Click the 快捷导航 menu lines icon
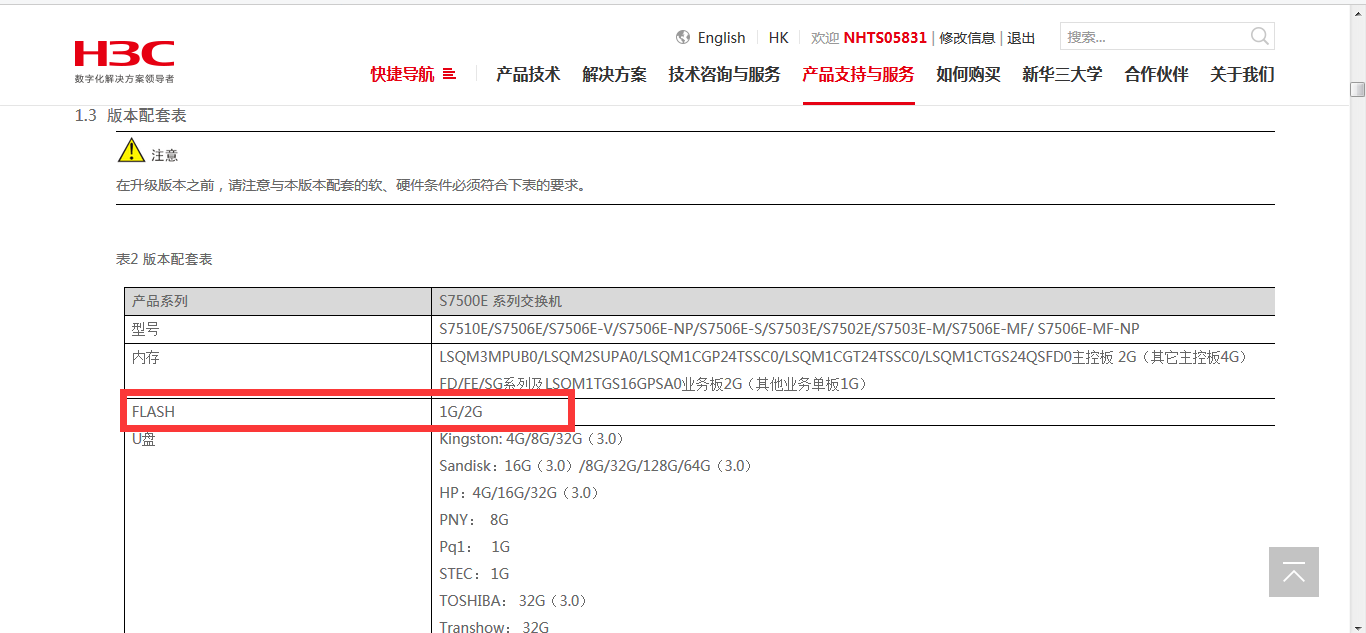 449,74
